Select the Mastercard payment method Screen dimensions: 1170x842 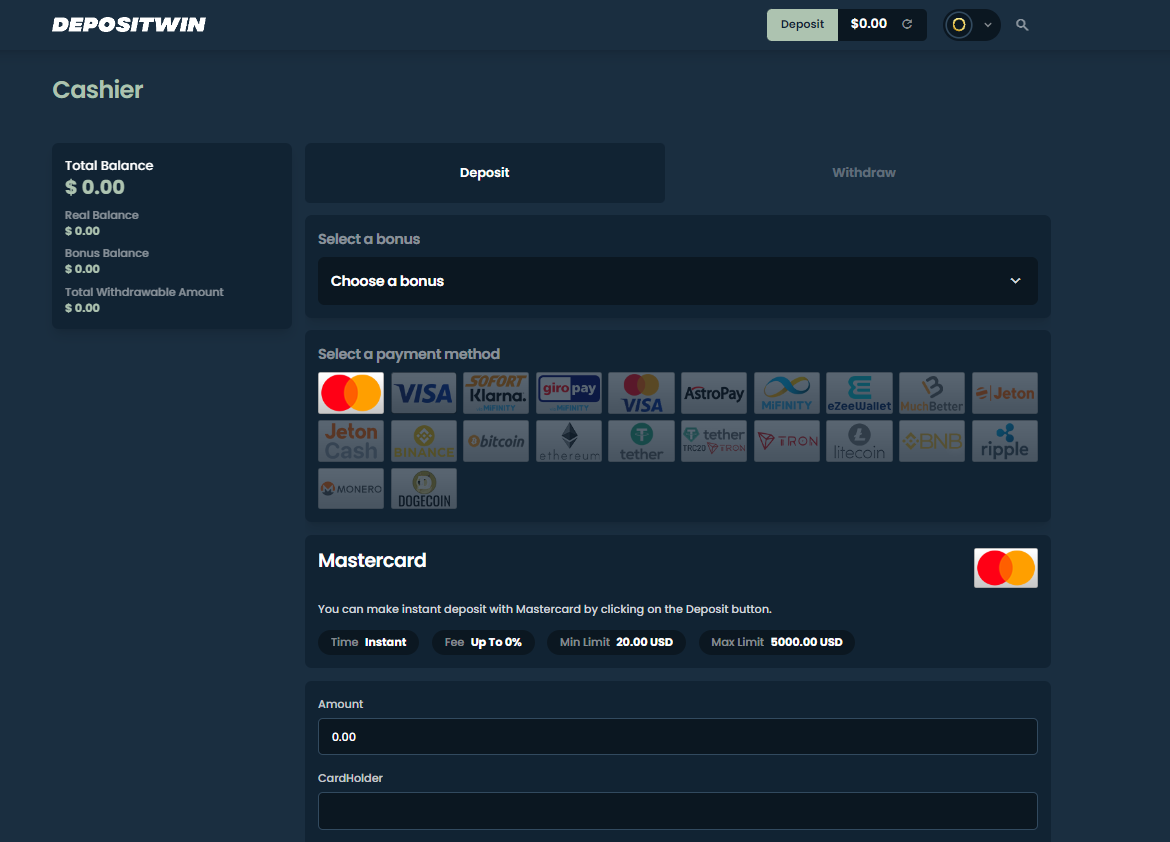[x=351, y=393]
